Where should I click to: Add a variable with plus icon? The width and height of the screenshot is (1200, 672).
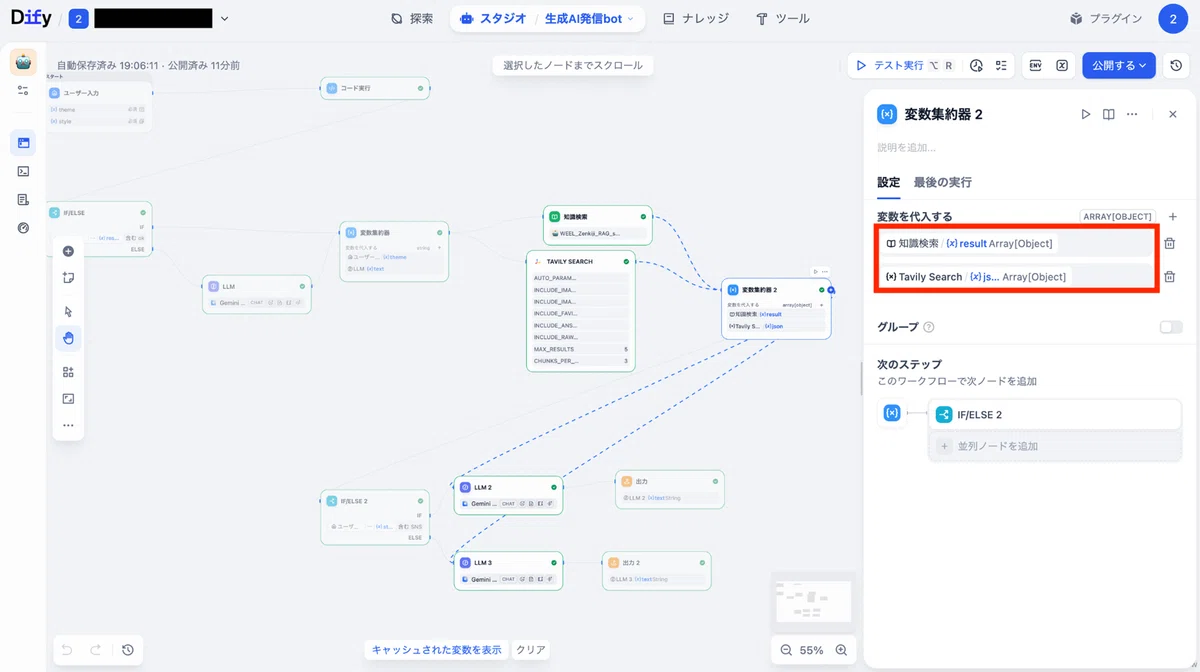[x=1173, y=216]
